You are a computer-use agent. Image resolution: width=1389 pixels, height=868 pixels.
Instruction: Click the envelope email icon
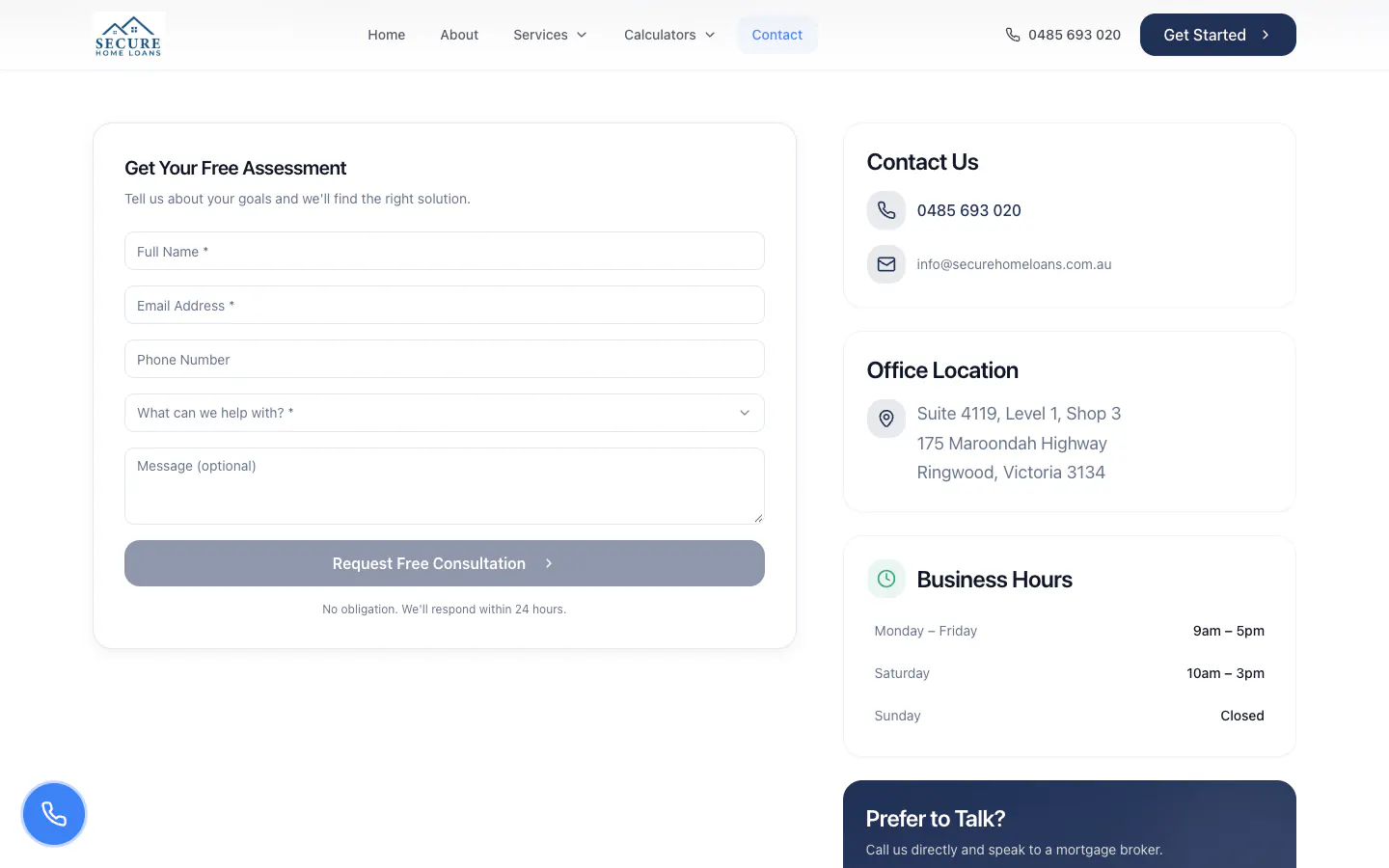[886, 264]
